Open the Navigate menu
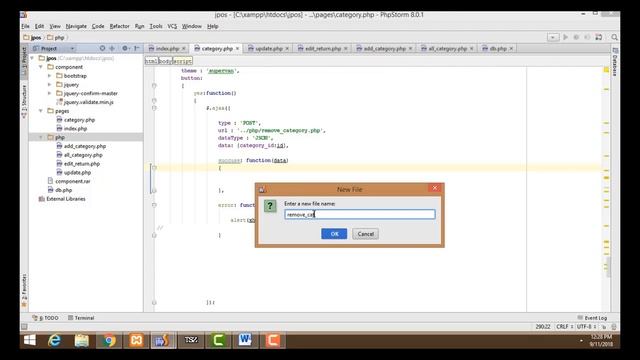 tap(76, 26)
